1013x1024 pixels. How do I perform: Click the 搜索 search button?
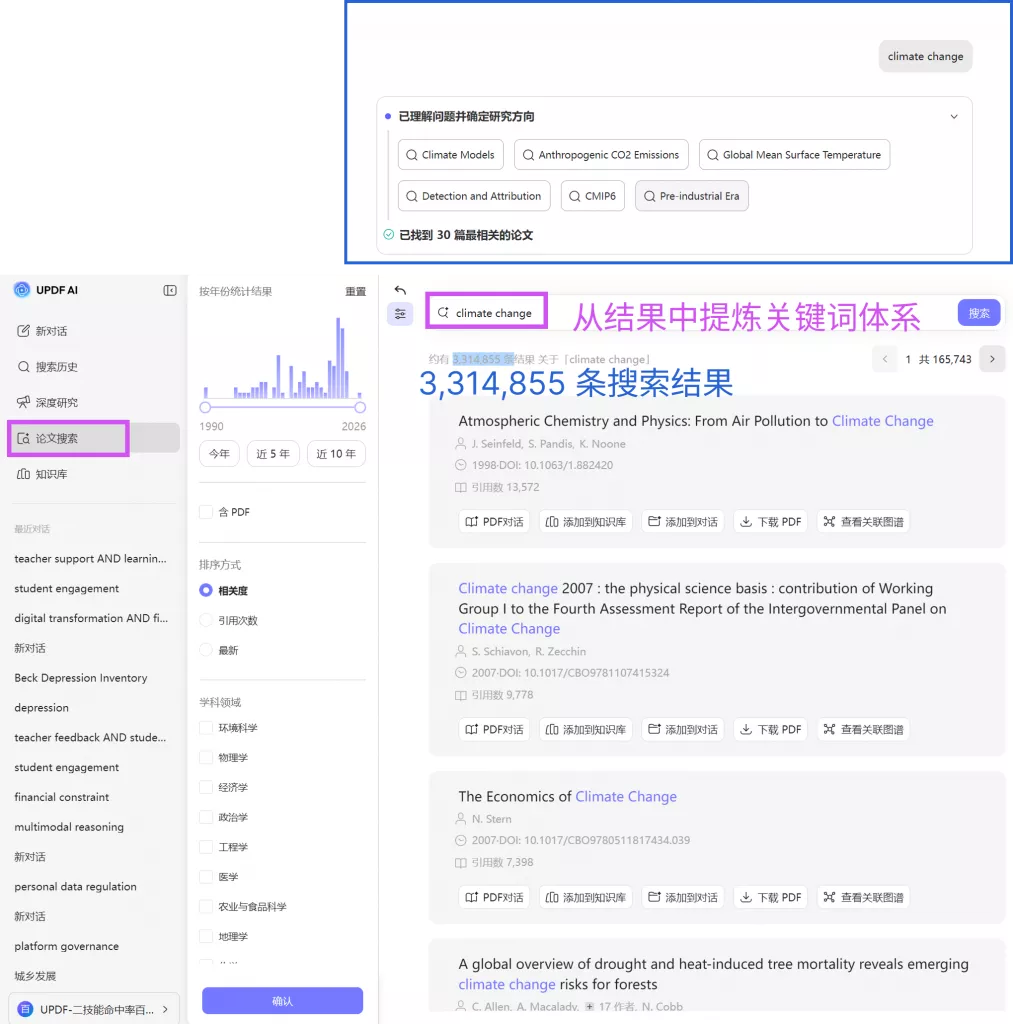[978, 312]
